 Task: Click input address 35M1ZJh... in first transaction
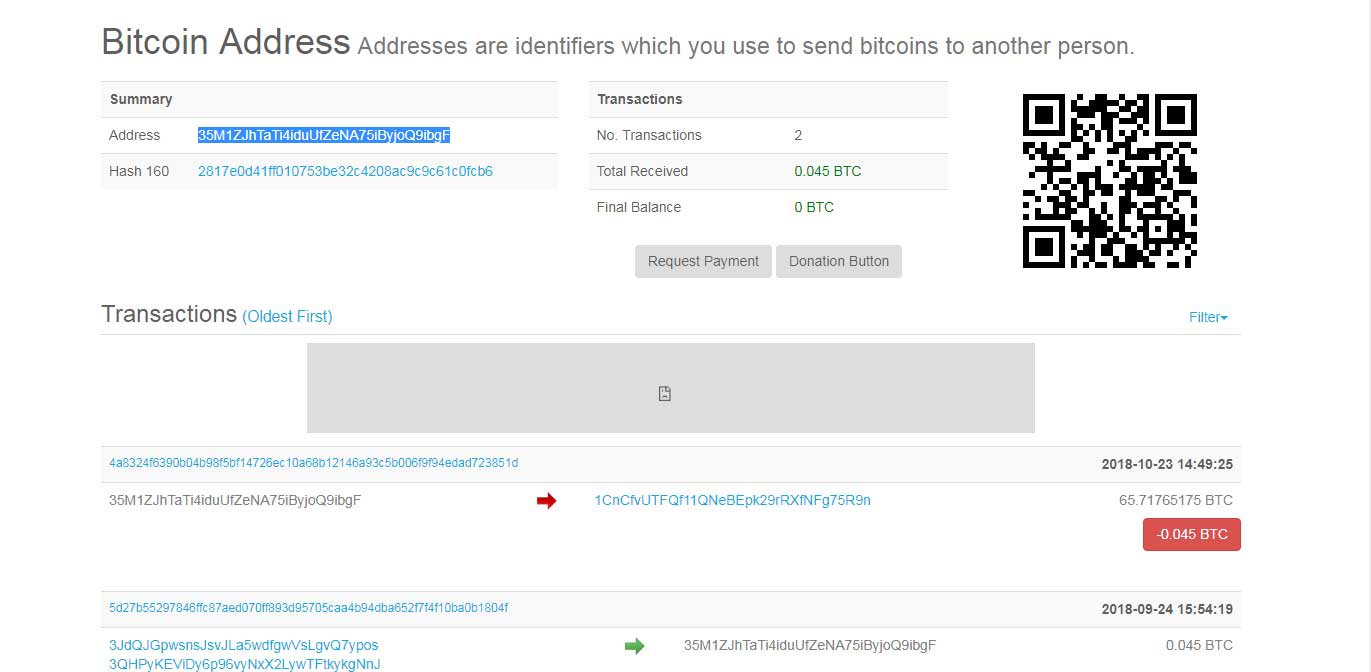pos(235,500)
